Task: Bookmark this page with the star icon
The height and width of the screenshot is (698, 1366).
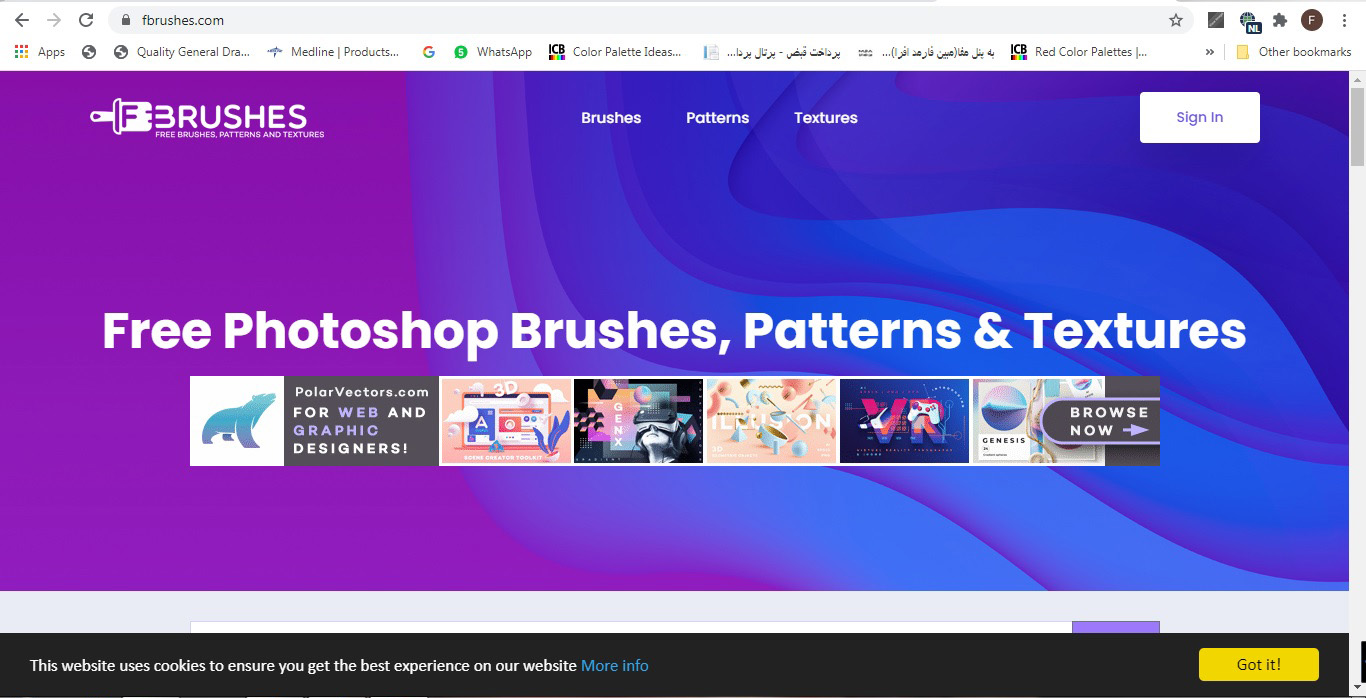Action: [x=1176, y=20]
